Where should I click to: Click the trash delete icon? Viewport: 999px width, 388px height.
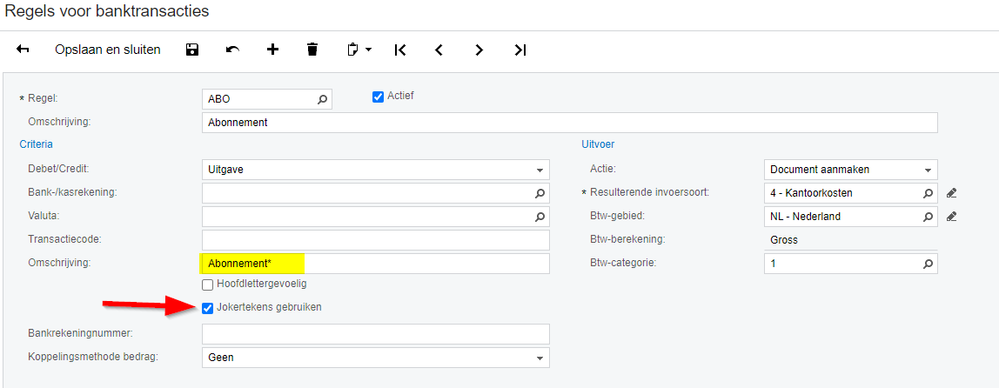click(312, 50)
